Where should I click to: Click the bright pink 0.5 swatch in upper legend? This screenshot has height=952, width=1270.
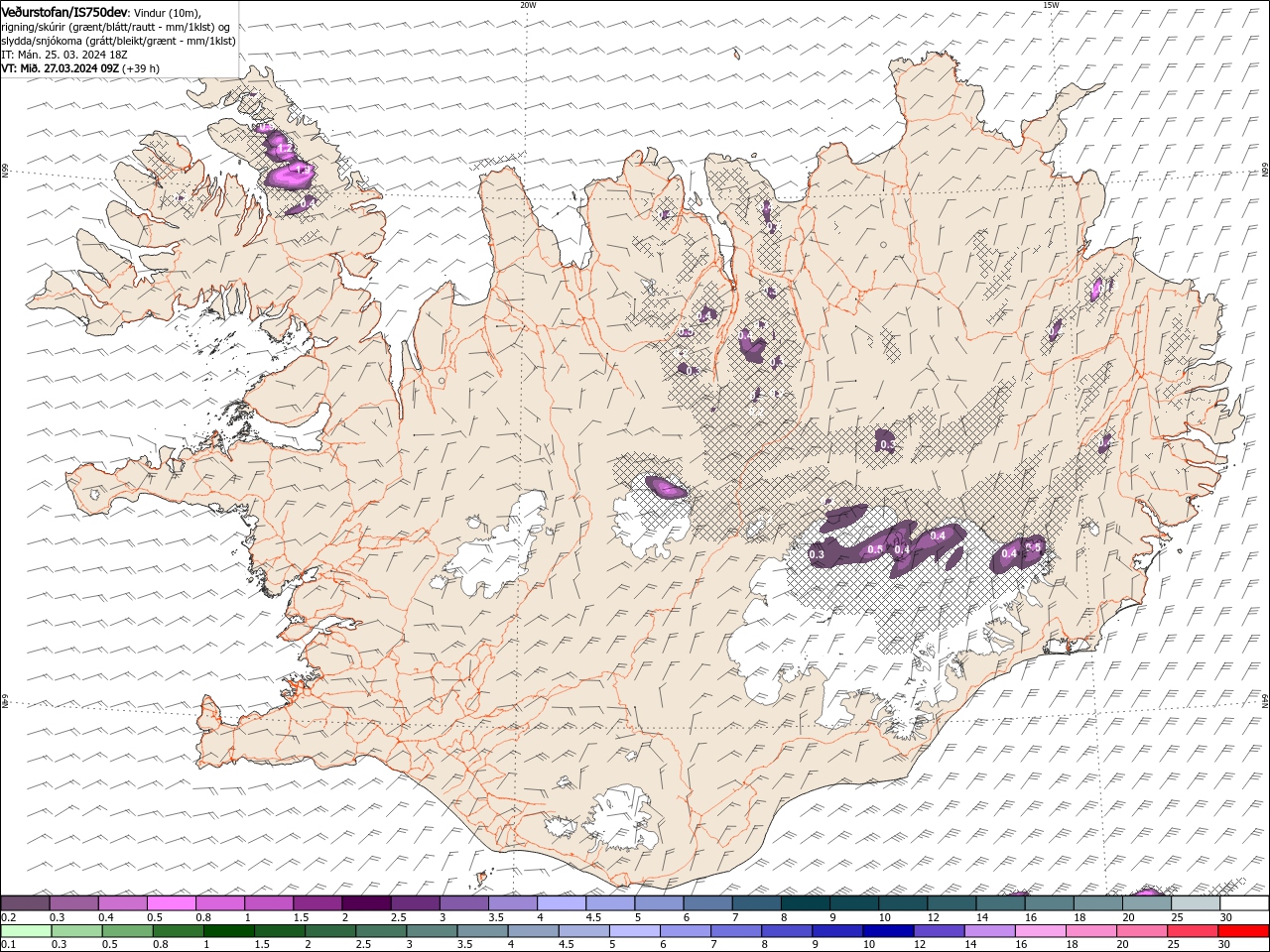click(172, 903)
